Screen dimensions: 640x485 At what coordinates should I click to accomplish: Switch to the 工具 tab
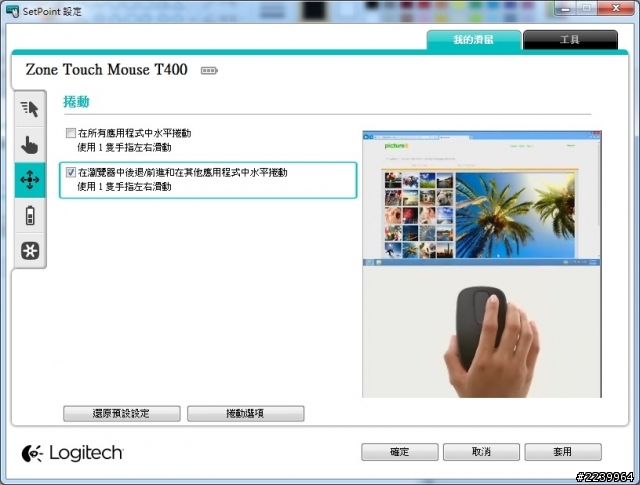[570, 40]
